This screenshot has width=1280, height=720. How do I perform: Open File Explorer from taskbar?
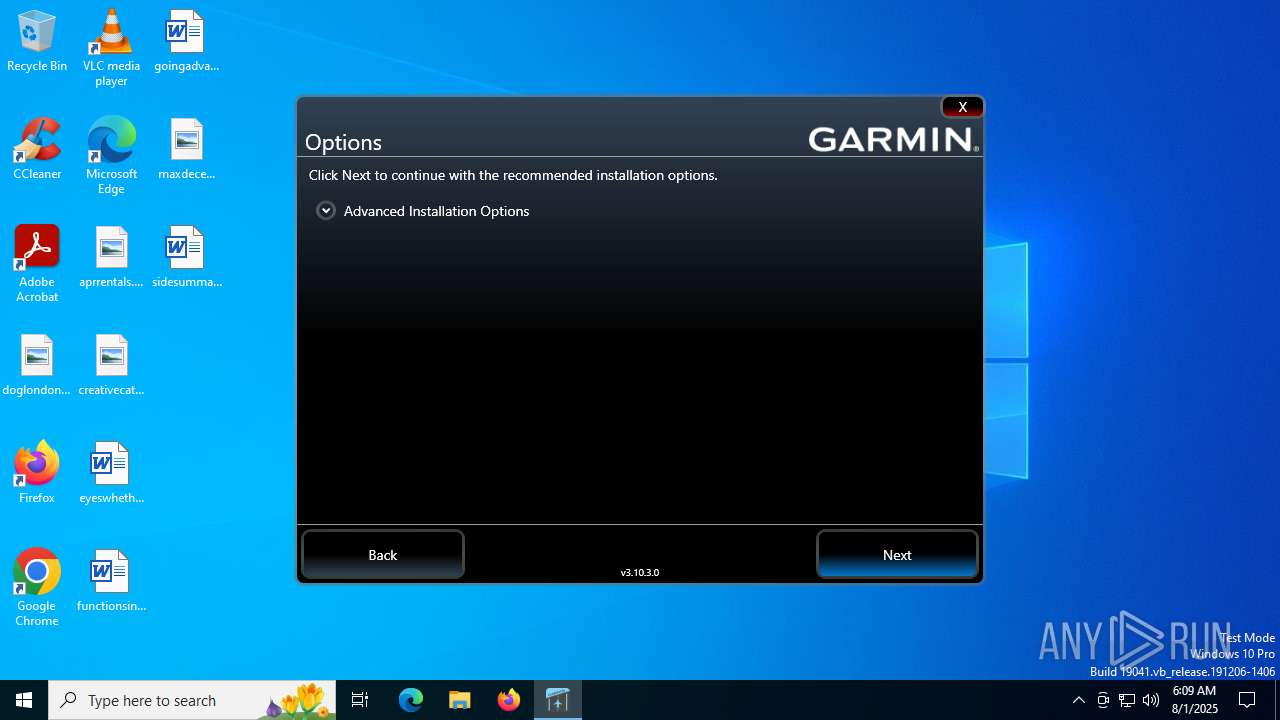pos(460,700)
